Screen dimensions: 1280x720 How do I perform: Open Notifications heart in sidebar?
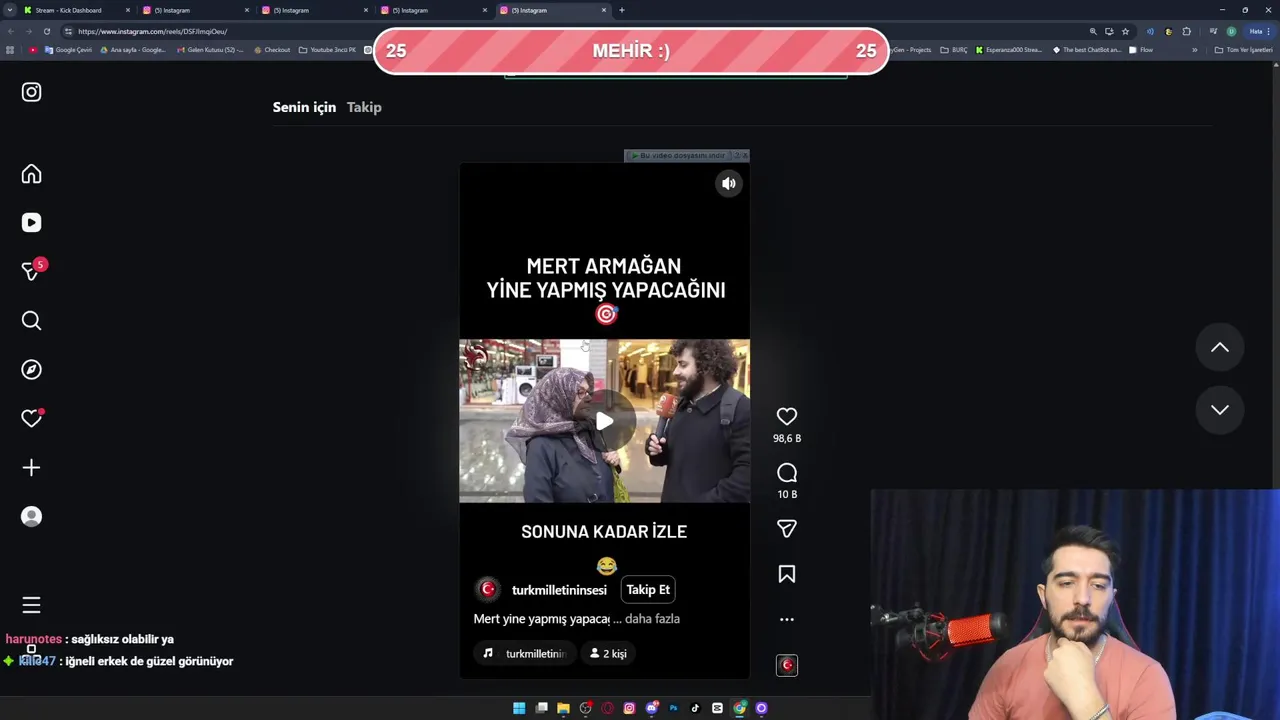click(x=31, y=418)
